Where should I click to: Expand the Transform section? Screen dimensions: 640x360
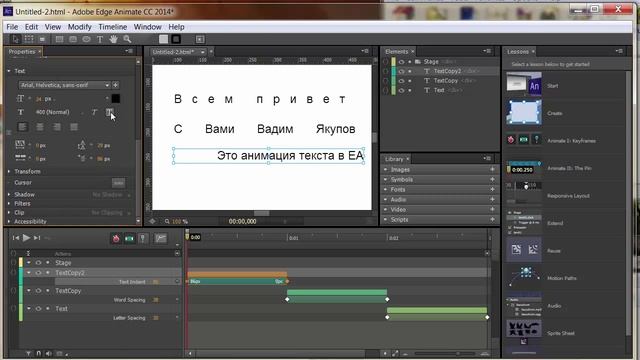(x=9, y=171)
